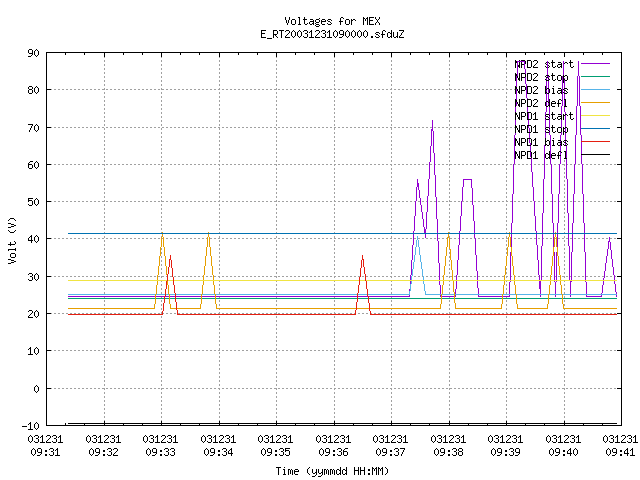Click the y-axis tick value 20
This screenshot has height=480, width=640.
click(33, 314)
